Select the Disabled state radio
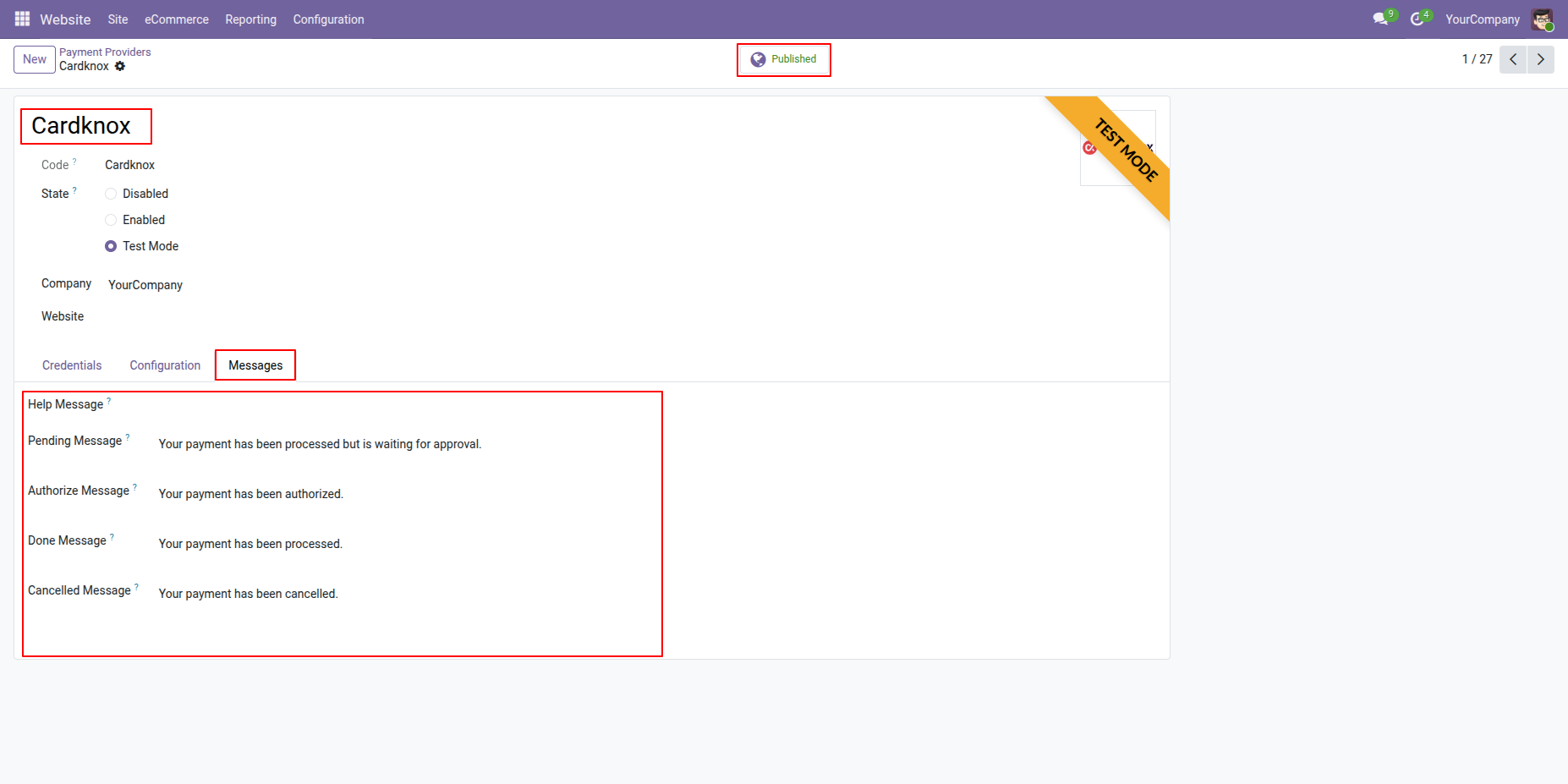The image size is (1568, 784). (111, 194)
